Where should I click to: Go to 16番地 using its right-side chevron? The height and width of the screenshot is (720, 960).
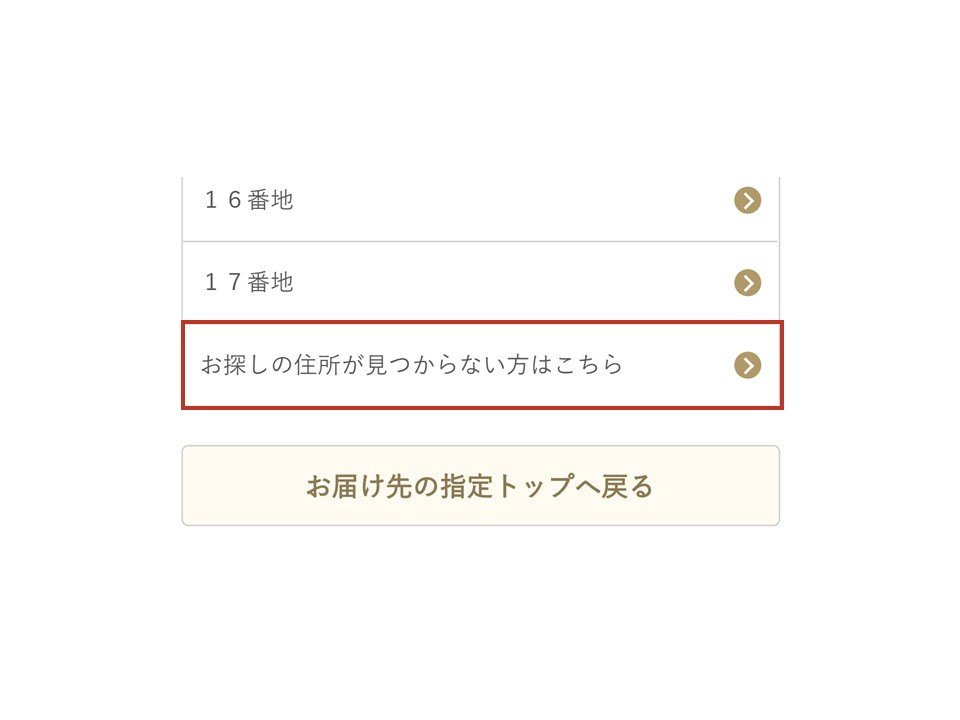coord(747,201)
